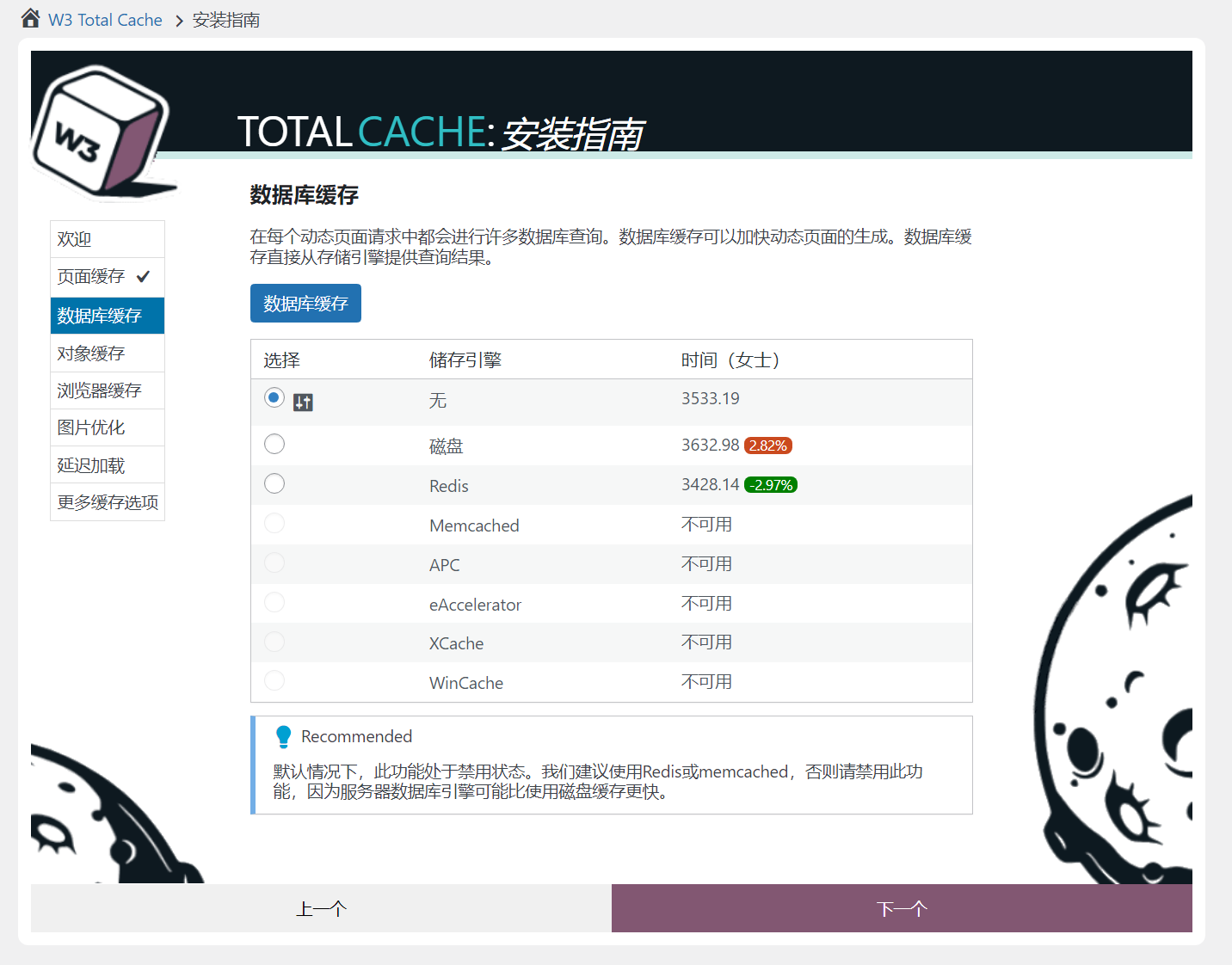
Task: Select the 磁盘 radio button
Action: [274, 444]
